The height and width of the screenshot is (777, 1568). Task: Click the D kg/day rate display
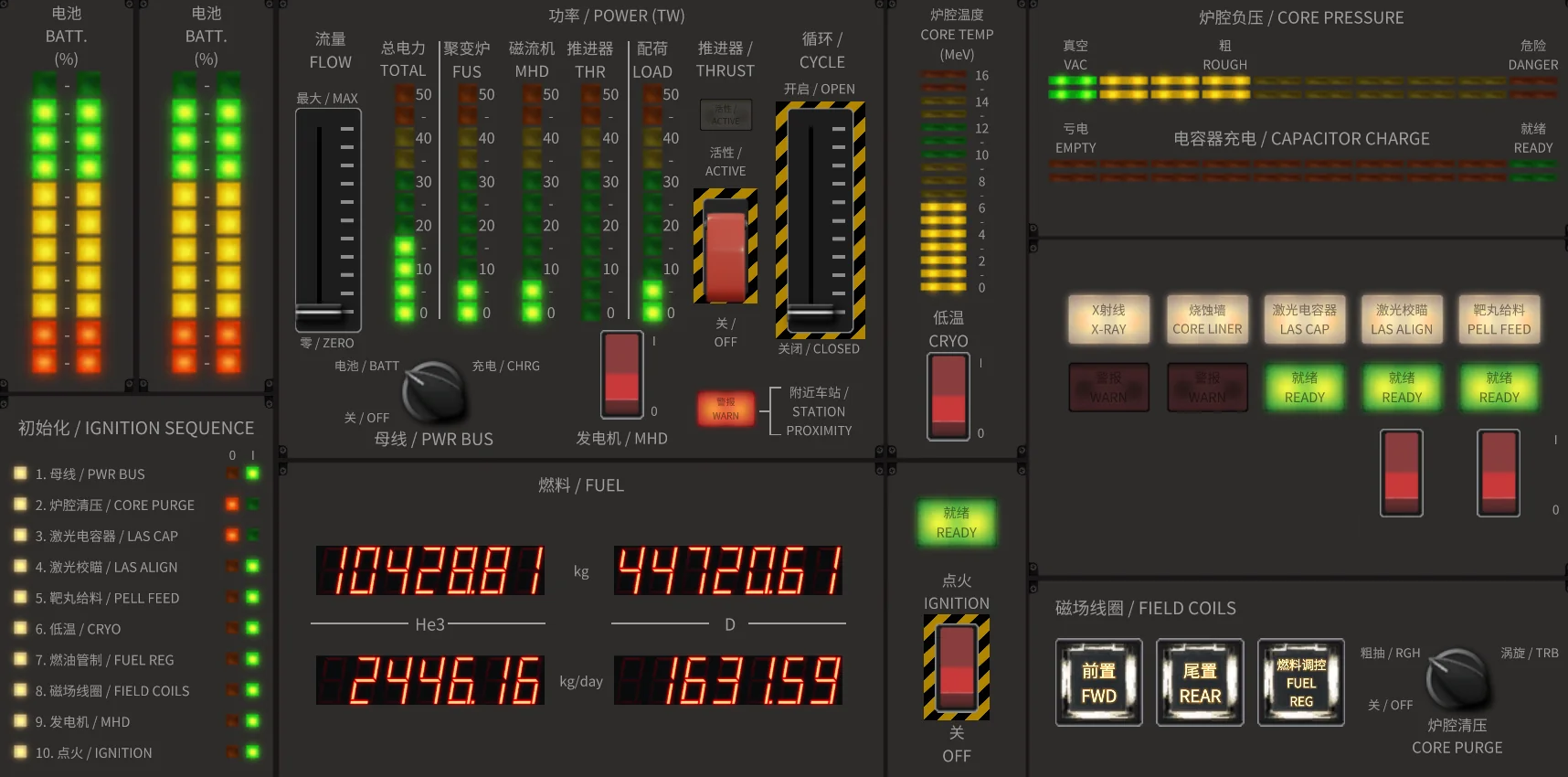tap(728, 680)
